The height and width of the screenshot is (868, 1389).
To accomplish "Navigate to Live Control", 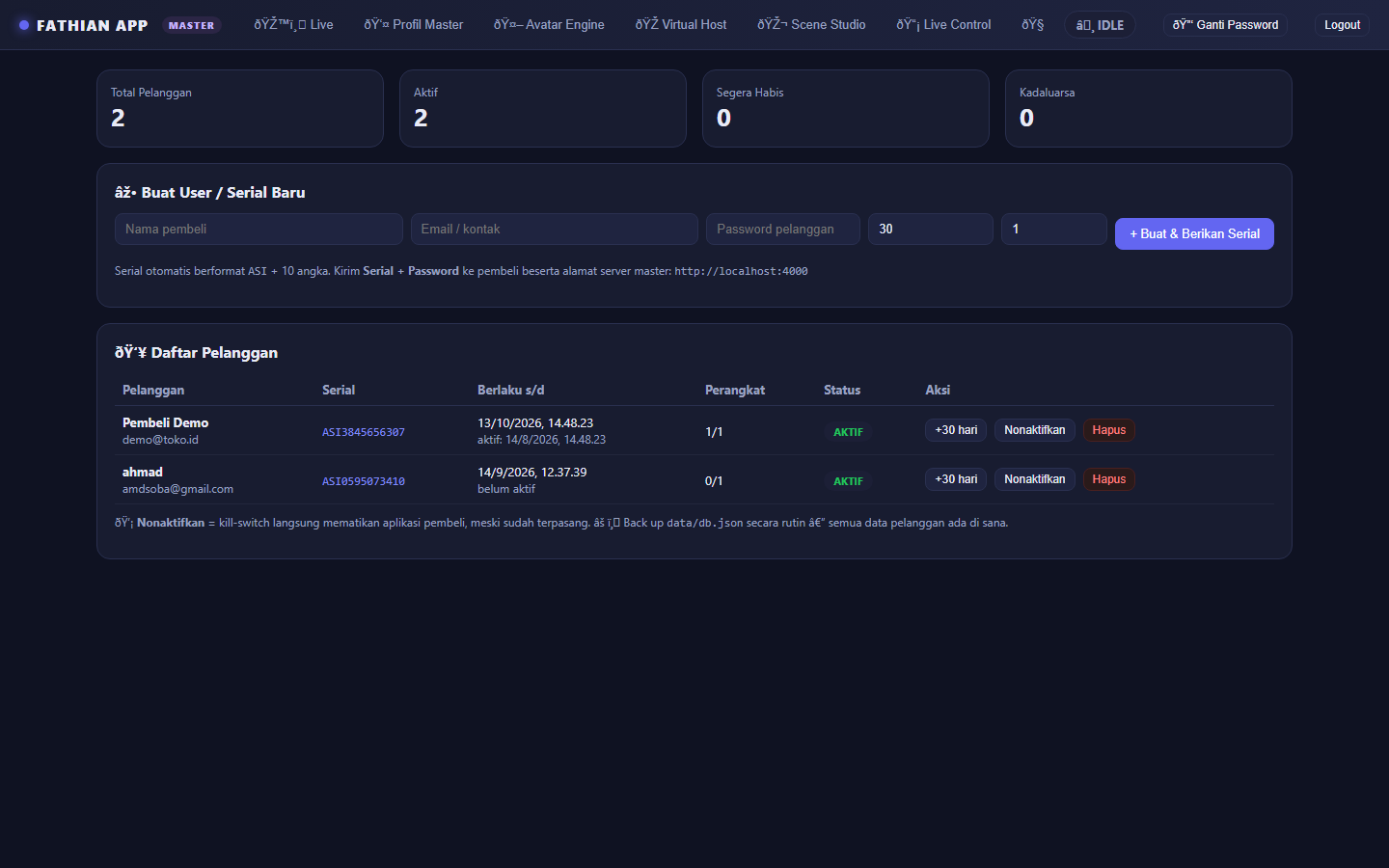I will point(943,25).
